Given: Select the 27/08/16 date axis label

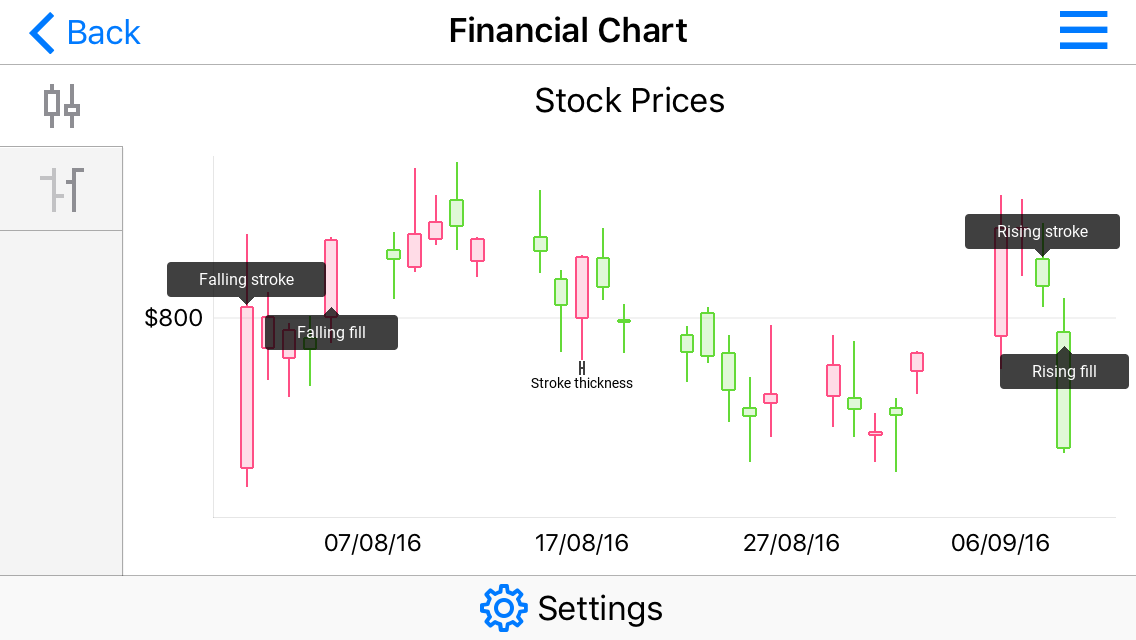Looking at the screenshot, I should coord(791,543).
